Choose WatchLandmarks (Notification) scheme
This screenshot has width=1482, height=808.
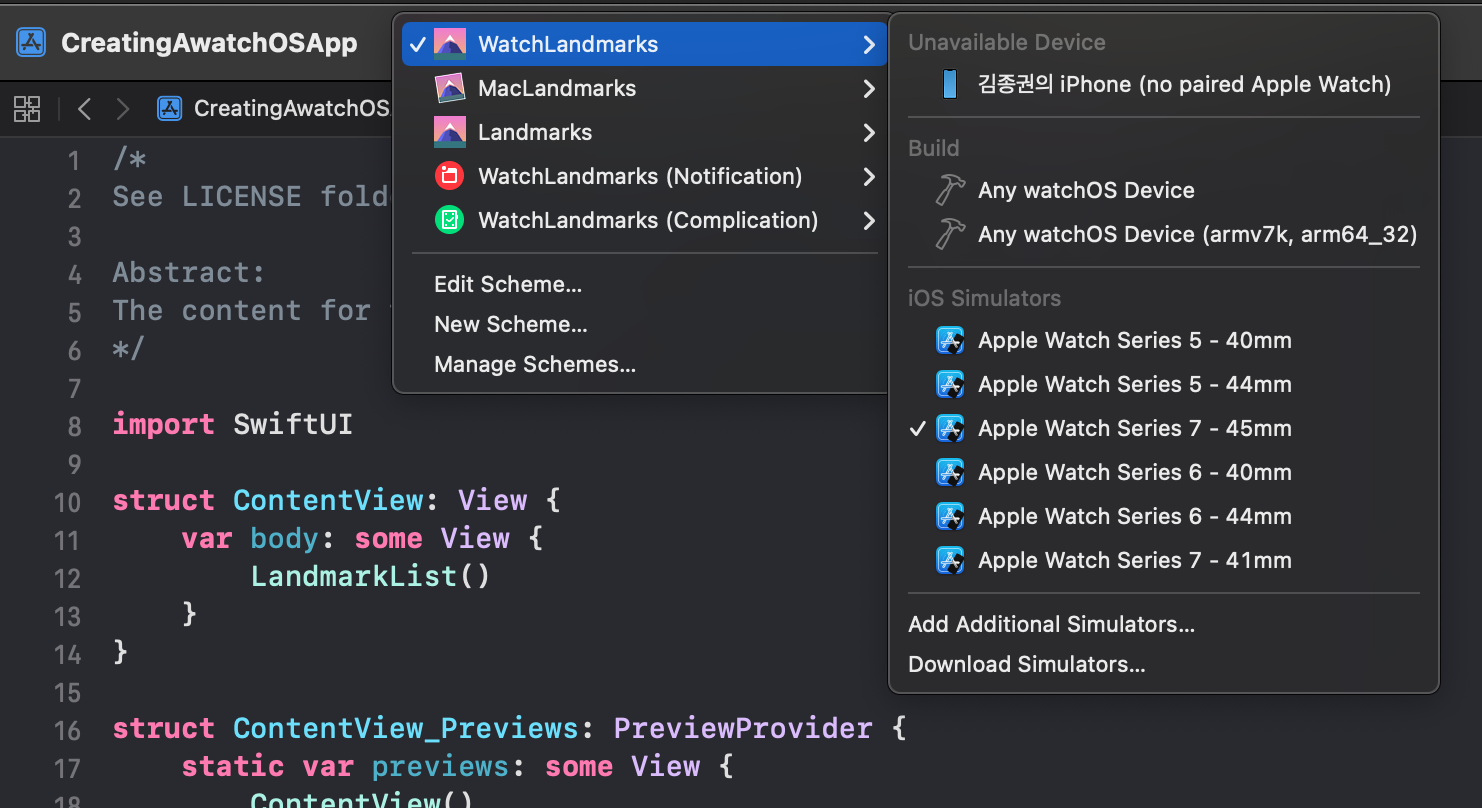click(645, 176)
